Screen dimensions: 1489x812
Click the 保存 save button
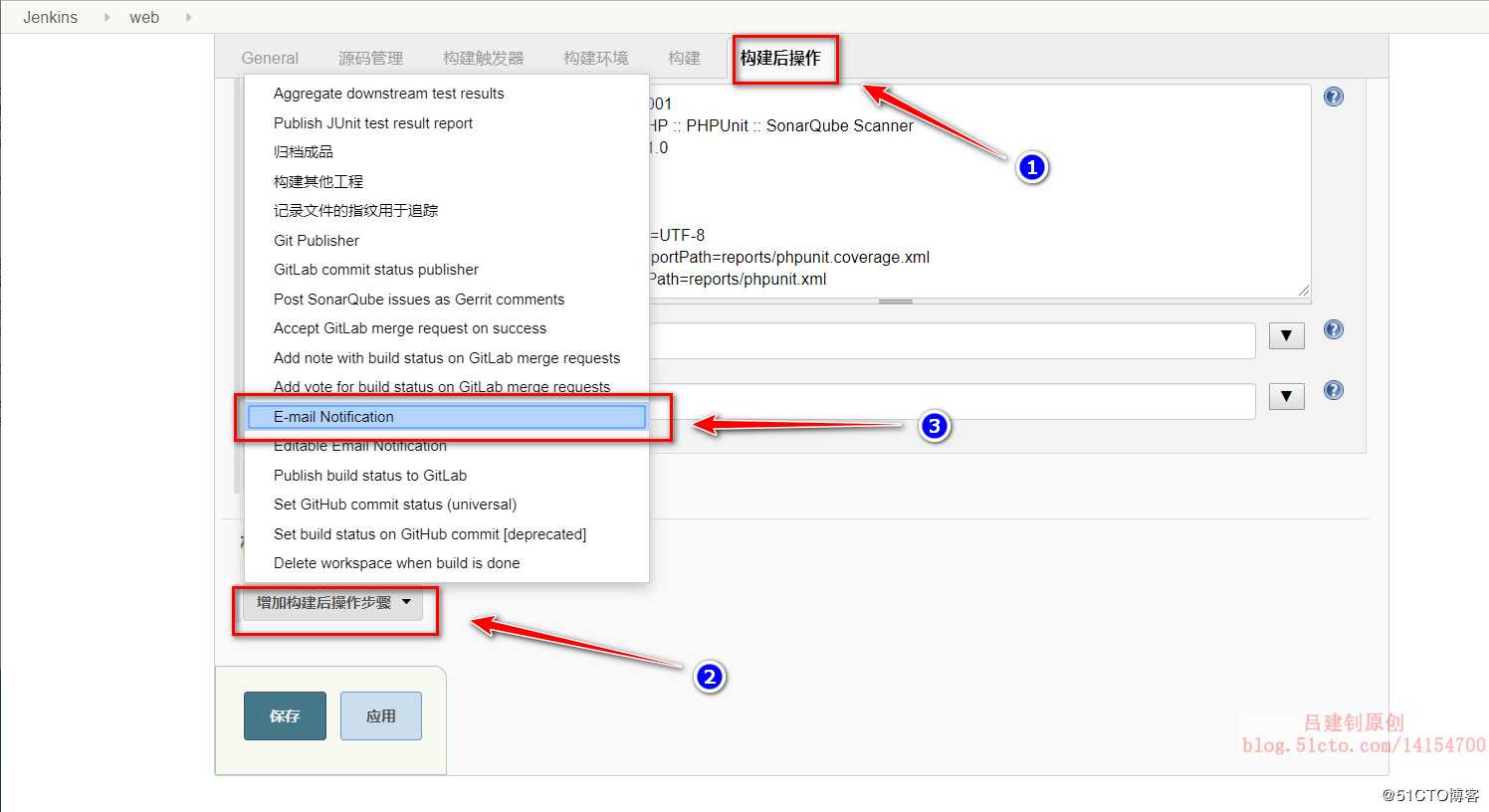[285, 715]
